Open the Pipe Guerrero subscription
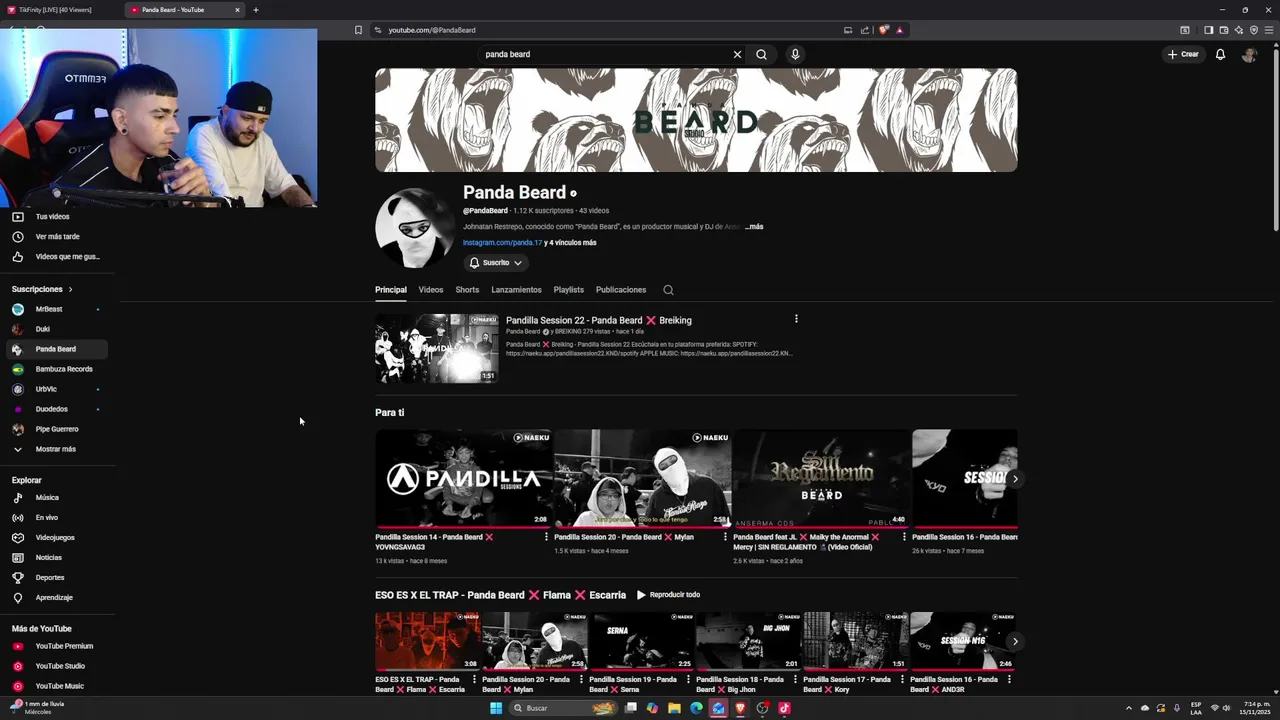This screenshot has height=720, width=1280. tap(56, 429)
